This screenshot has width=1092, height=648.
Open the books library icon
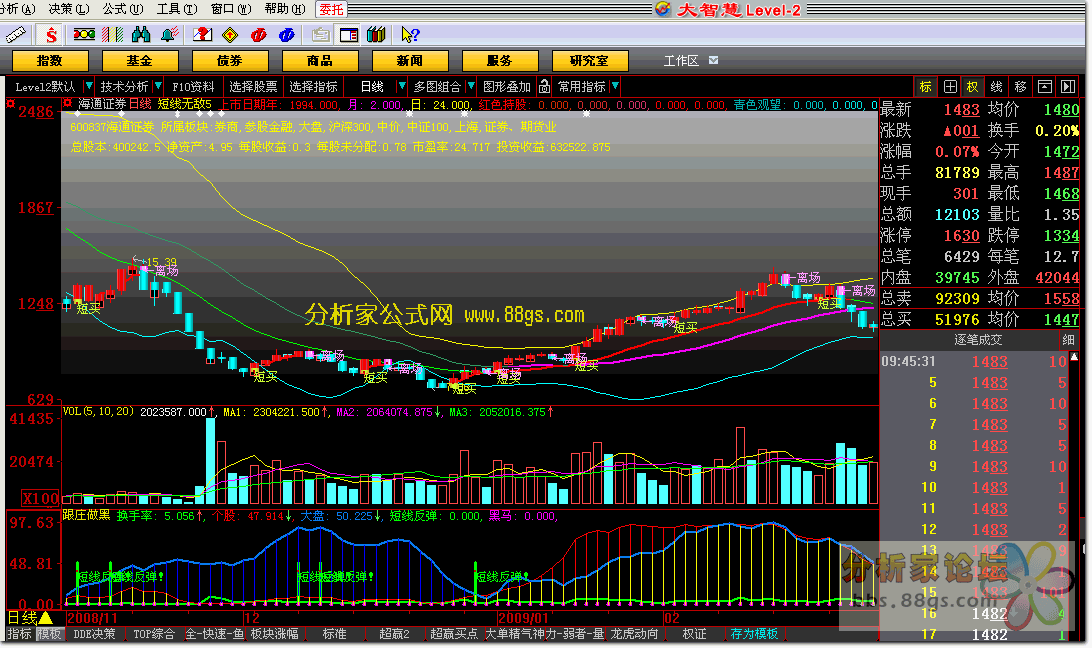click(376, 34)
